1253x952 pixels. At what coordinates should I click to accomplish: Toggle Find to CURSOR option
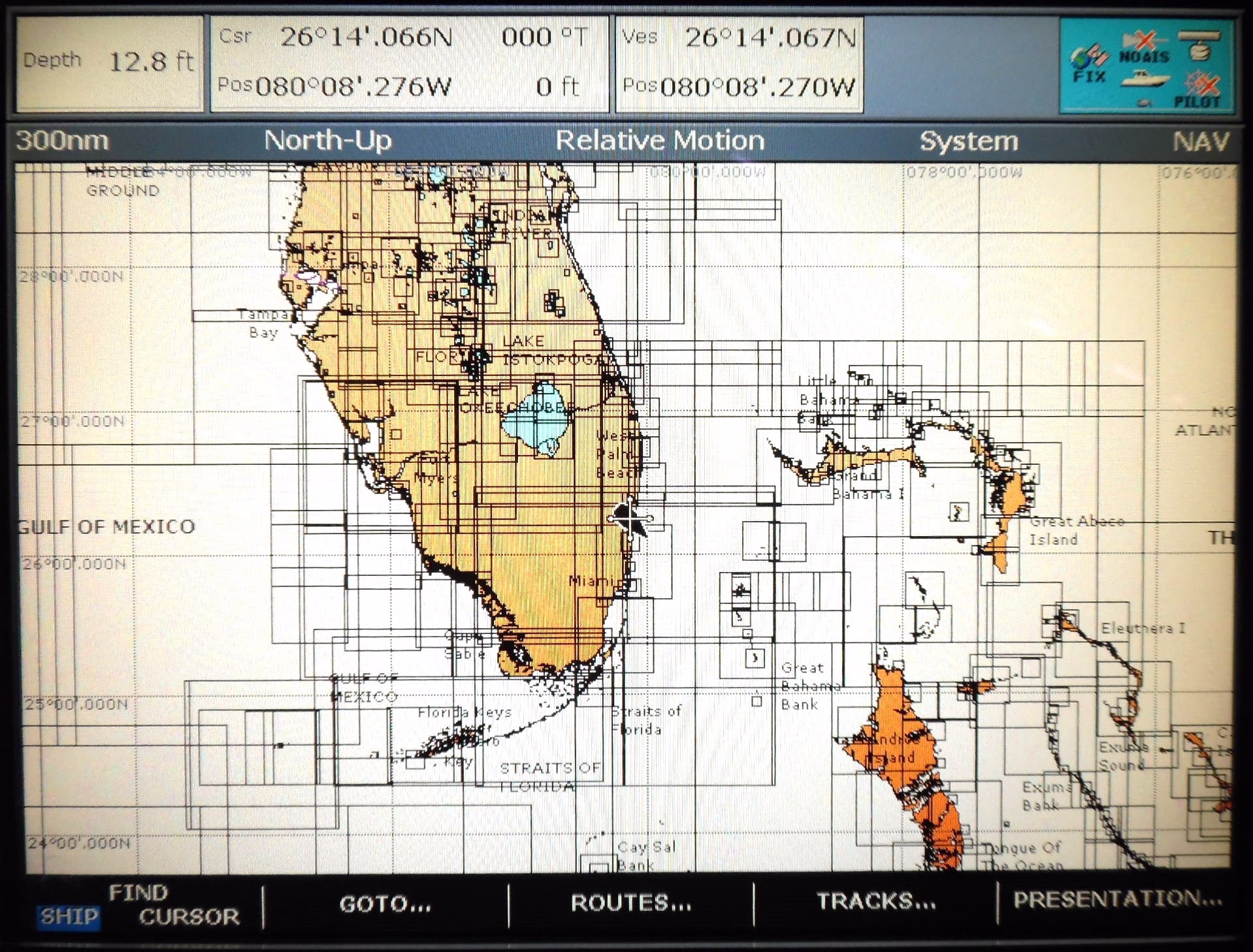tap(189, 917)
